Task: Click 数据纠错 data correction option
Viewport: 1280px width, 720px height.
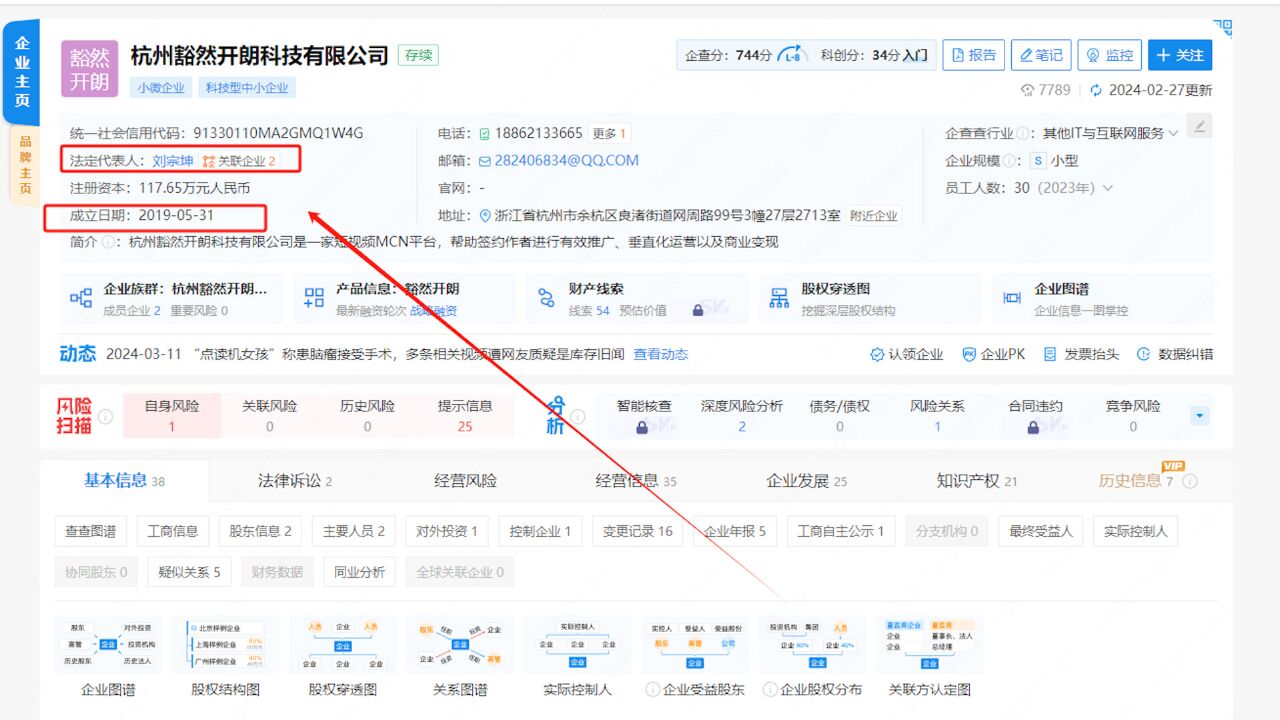Action: [1174, 354]
